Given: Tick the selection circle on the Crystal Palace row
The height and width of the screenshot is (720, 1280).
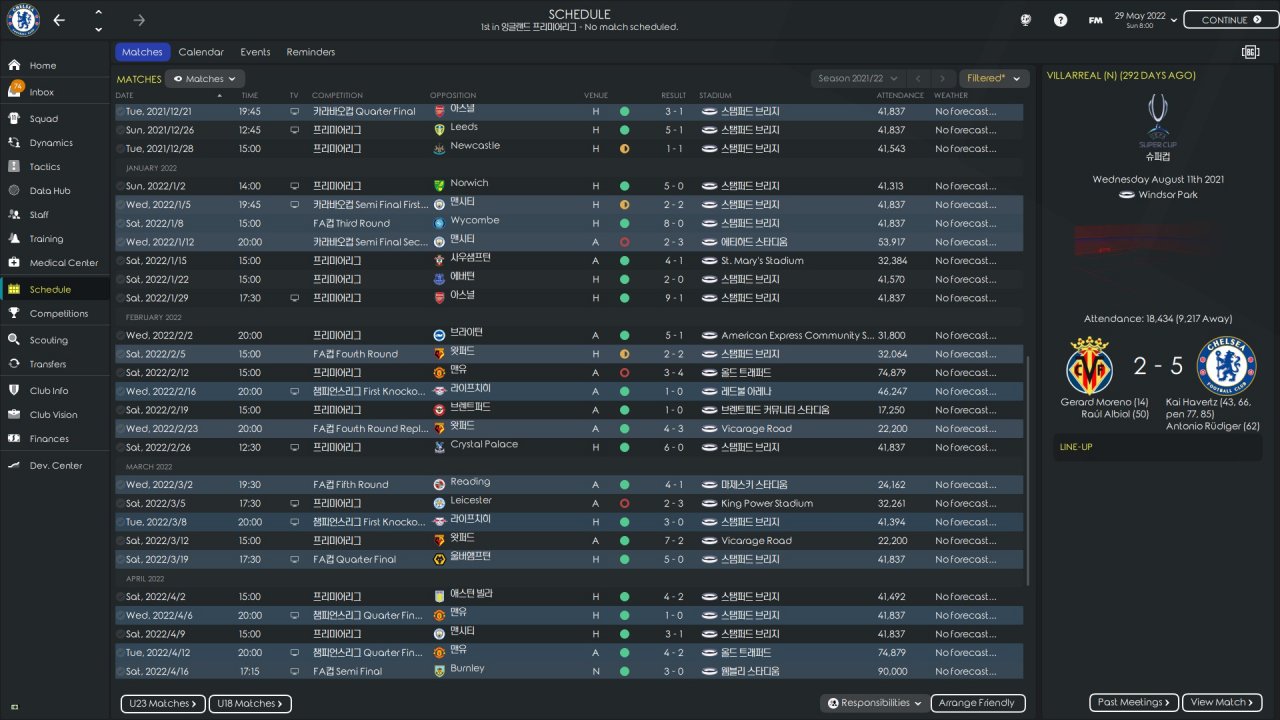Looking at the screenshot, I should tap(121, 447).
